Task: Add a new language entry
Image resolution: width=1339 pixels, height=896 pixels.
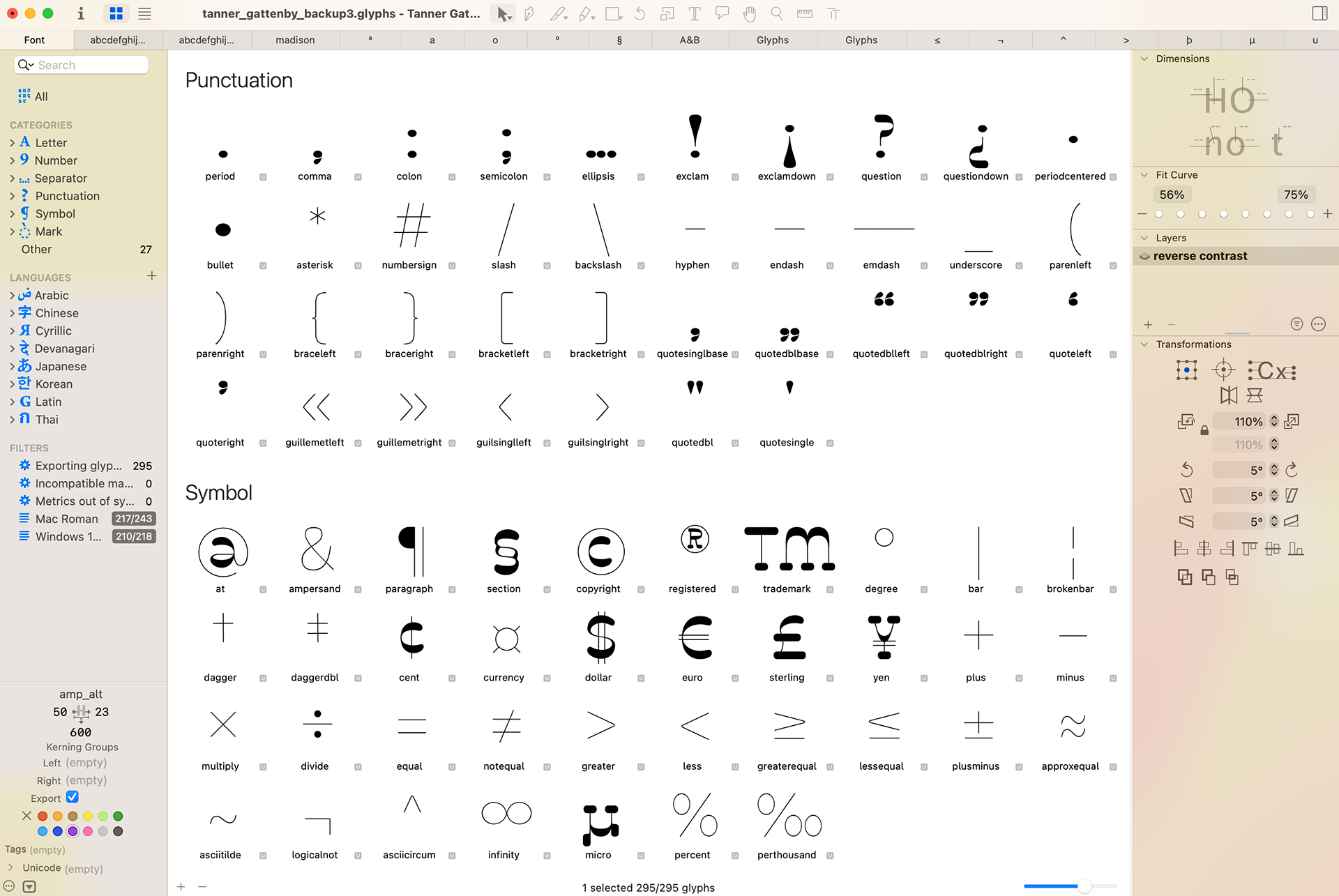Action: point(152,276)
